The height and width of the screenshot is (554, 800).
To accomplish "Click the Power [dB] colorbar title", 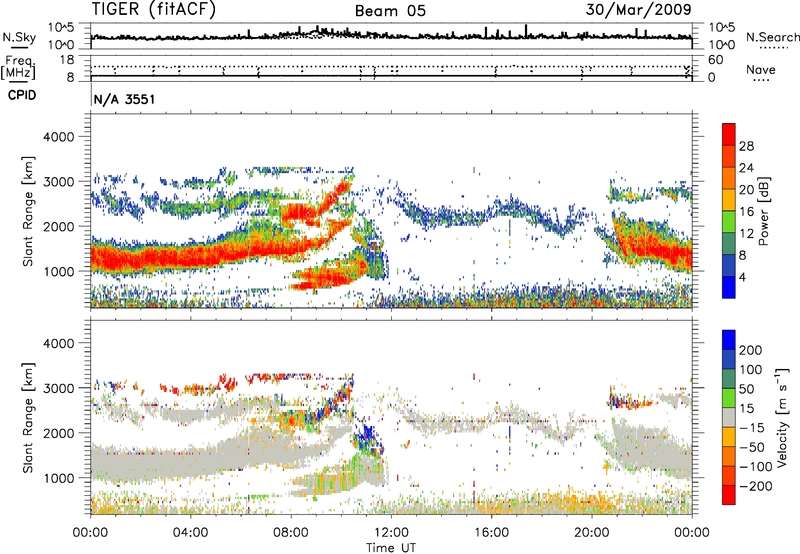I will (763, 211).
